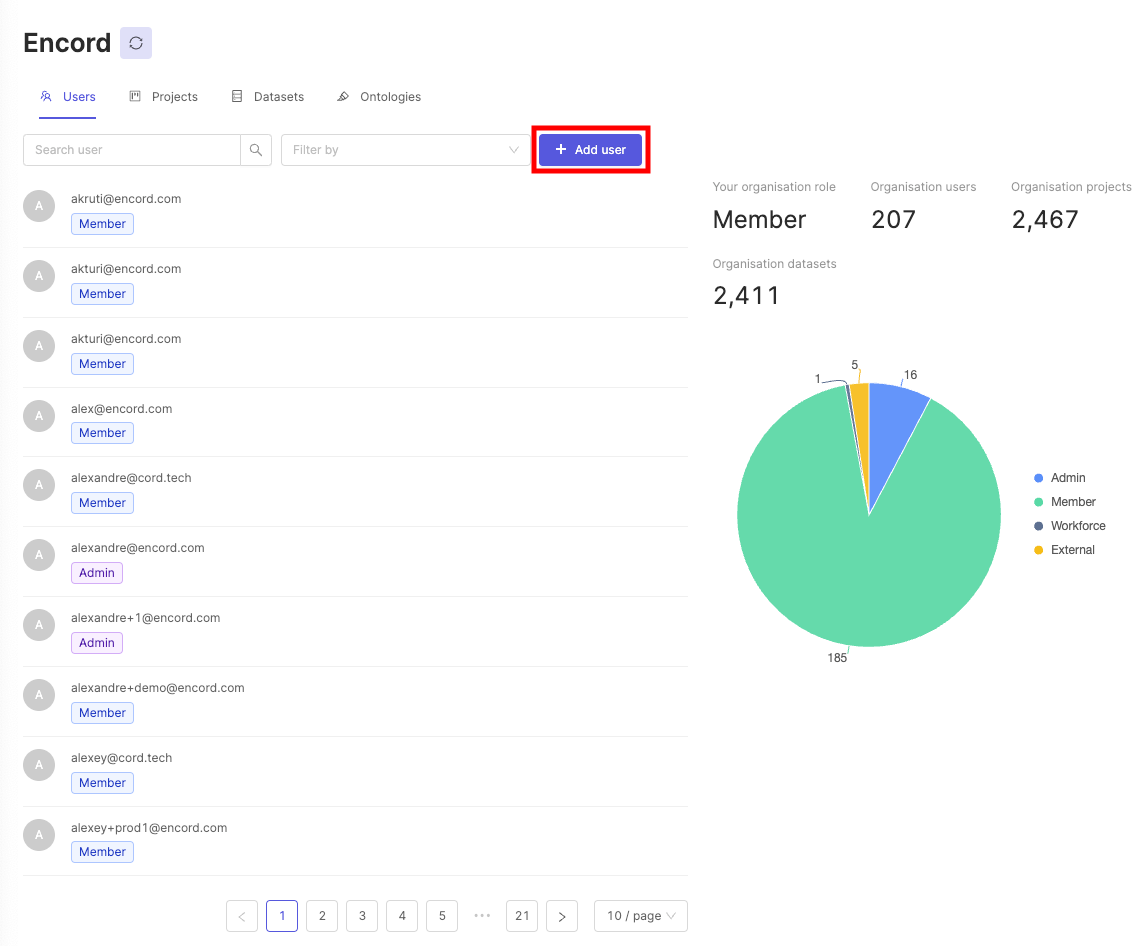The height and width of the screenshot is (946, 1141).
Task: Click email alex@encord.com
Action: [x=122, y=408]
